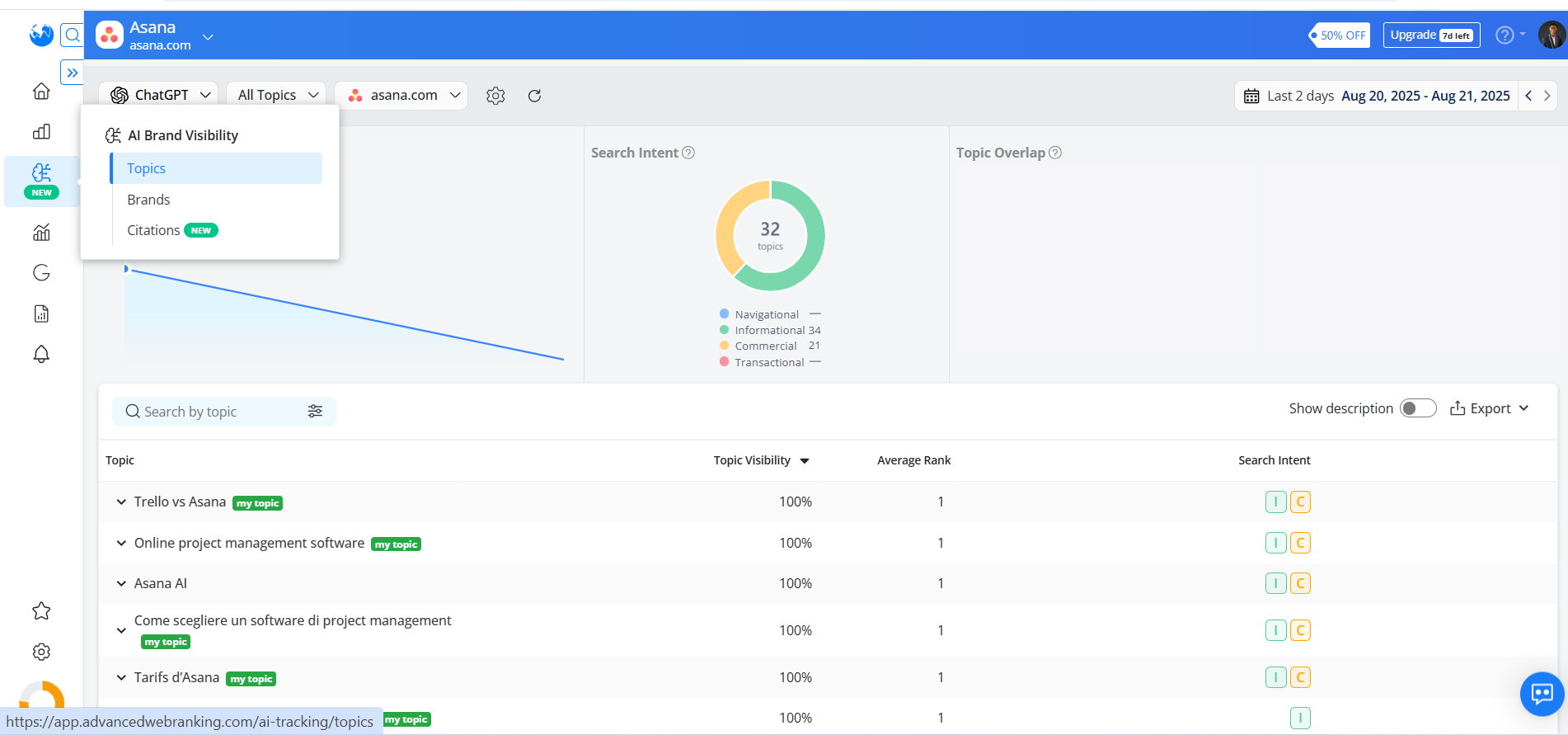Click Search Intent info help icon
Image resolution: width=1568 pixels, height=735 pixels.
(x=688, y=153)
